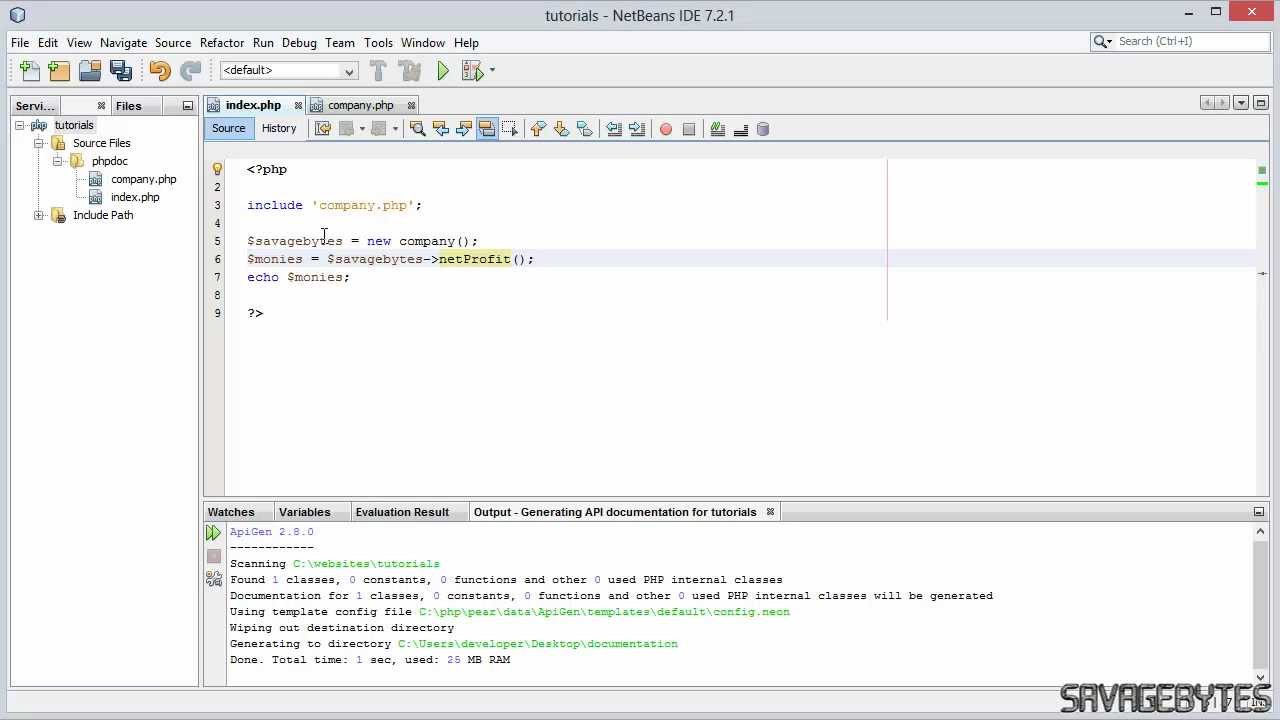Click the Uncomment lines icon

741,129
